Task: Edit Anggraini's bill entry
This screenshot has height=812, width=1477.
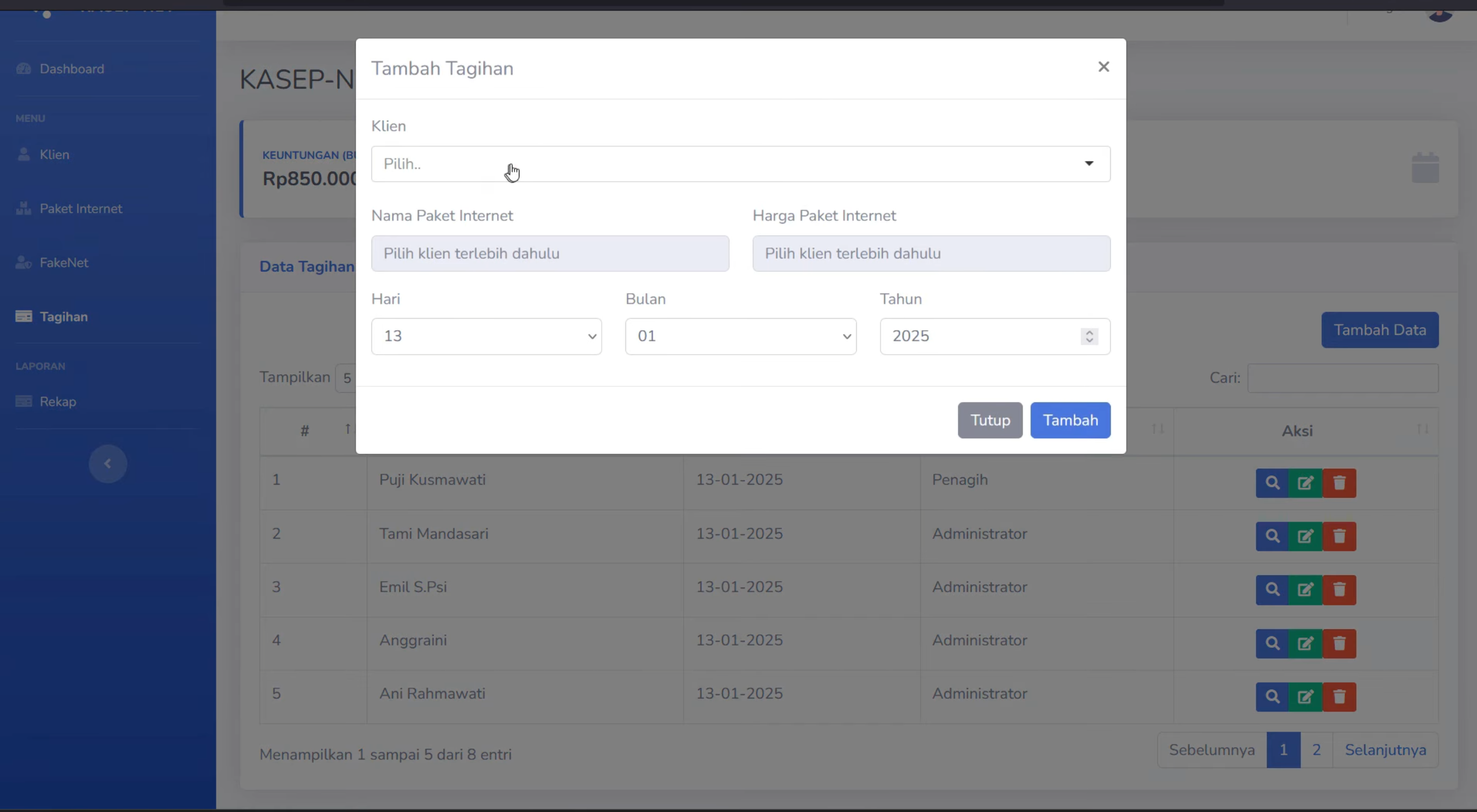Action: [1305, 643]
